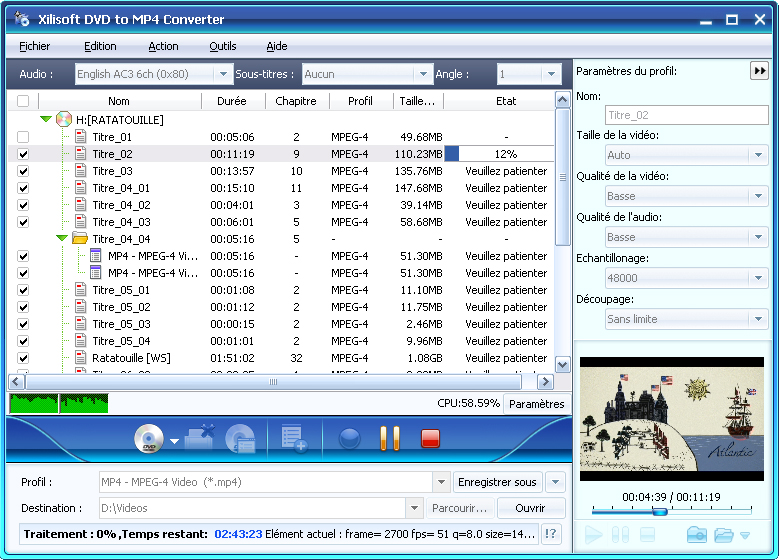Toggle the select-all checkbox in header

(x=23, y=101)
